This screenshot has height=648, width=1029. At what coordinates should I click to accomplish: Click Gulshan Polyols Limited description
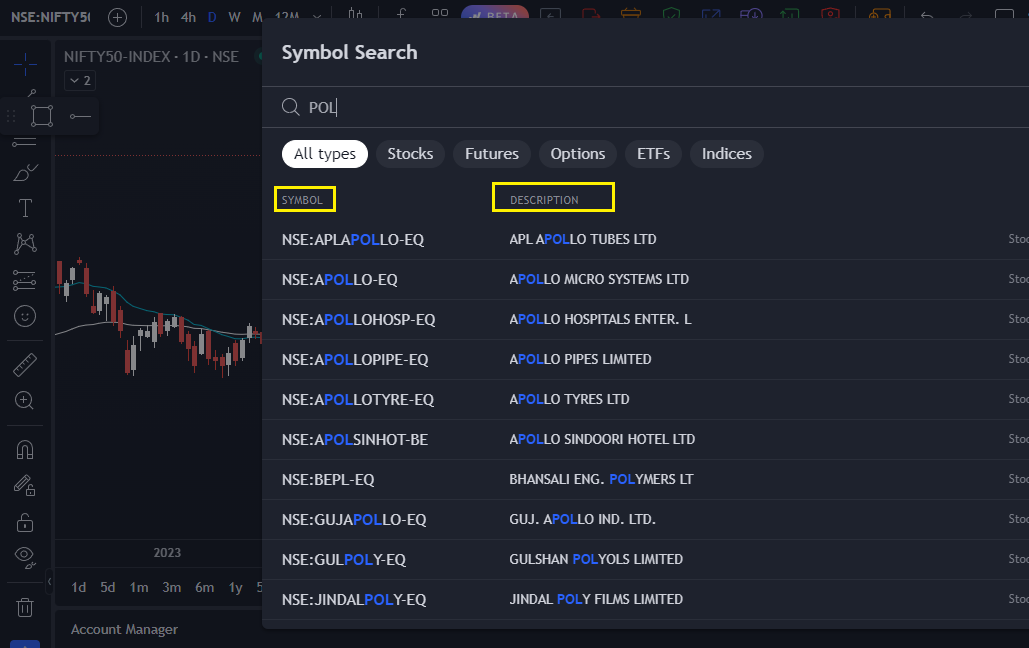pos(596,559)
